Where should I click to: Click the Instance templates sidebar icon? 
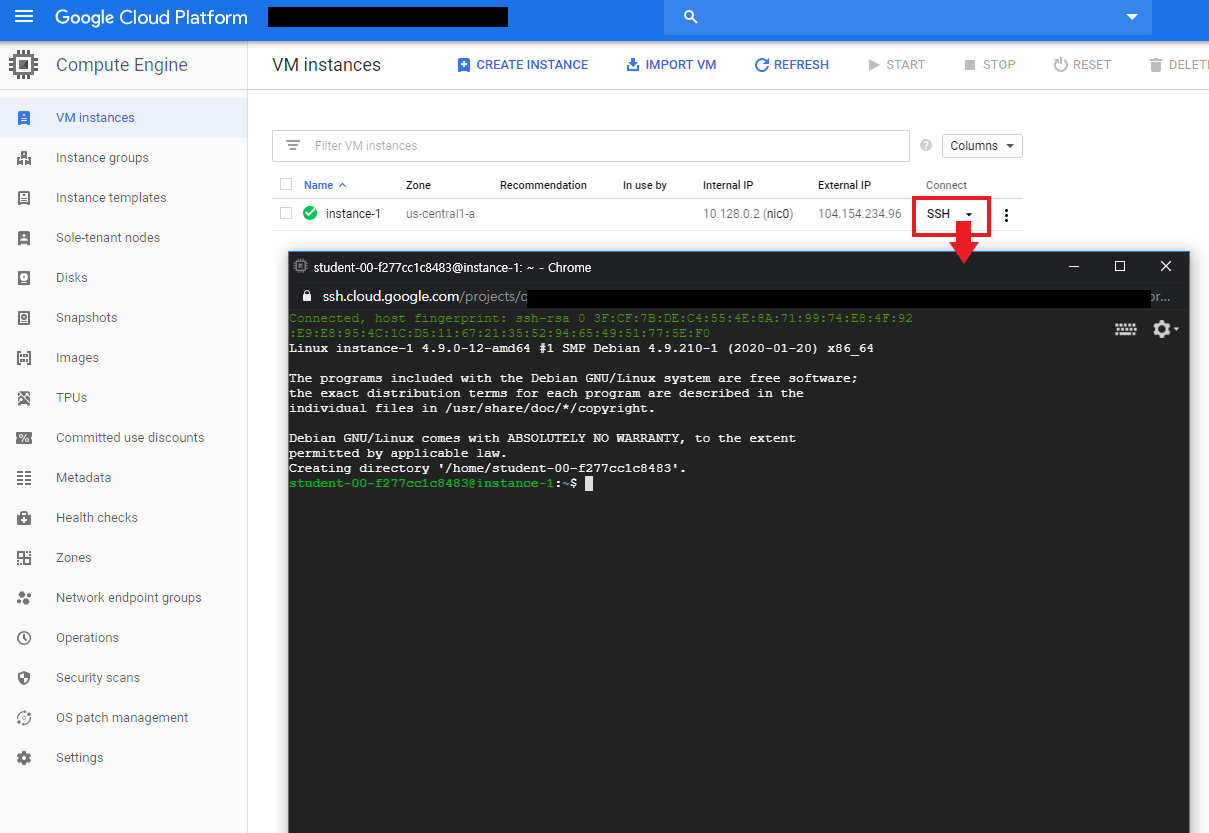[24, 198]
